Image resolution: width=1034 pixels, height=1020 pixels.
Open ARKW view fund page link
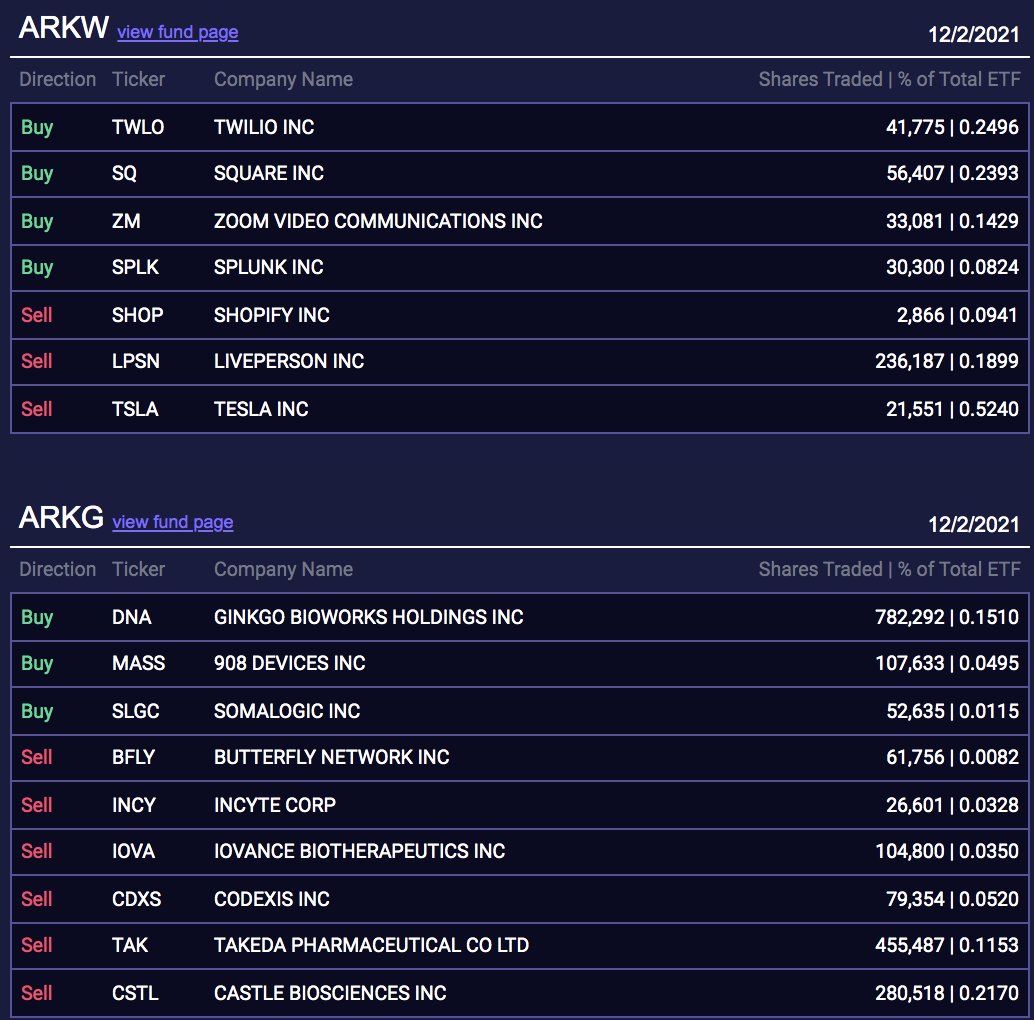click(177, 32)
